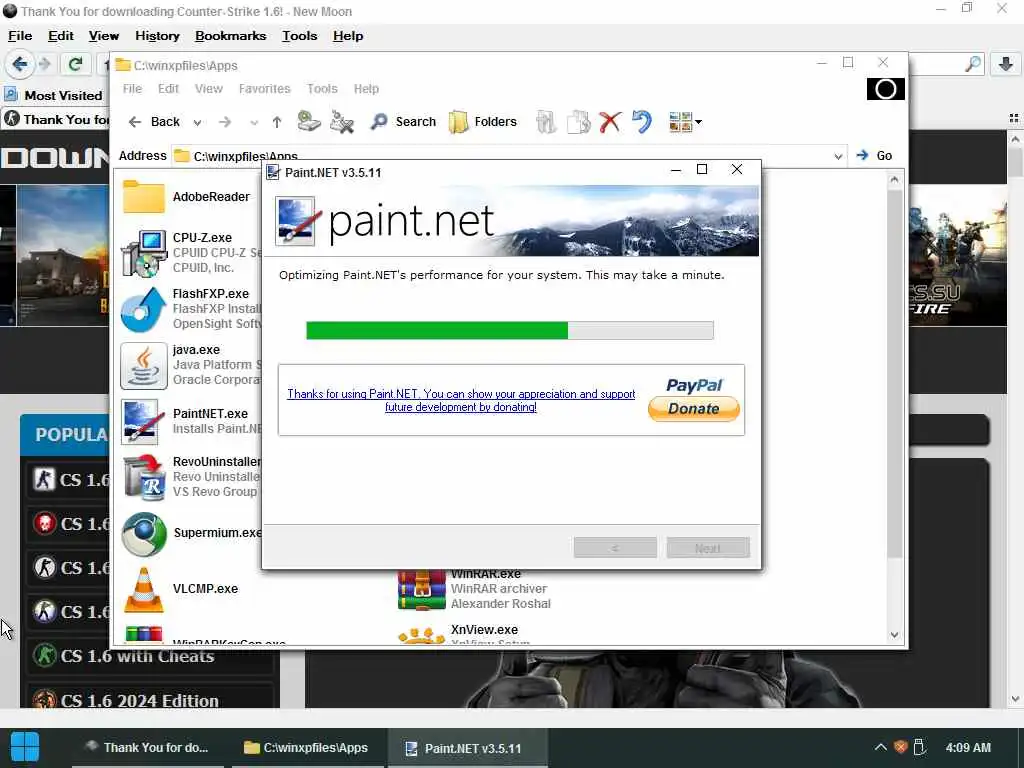Image resolution: width=1024 pixels, height=768 pixels.
Task: Go up one folder level arrow
Action: 277,121
